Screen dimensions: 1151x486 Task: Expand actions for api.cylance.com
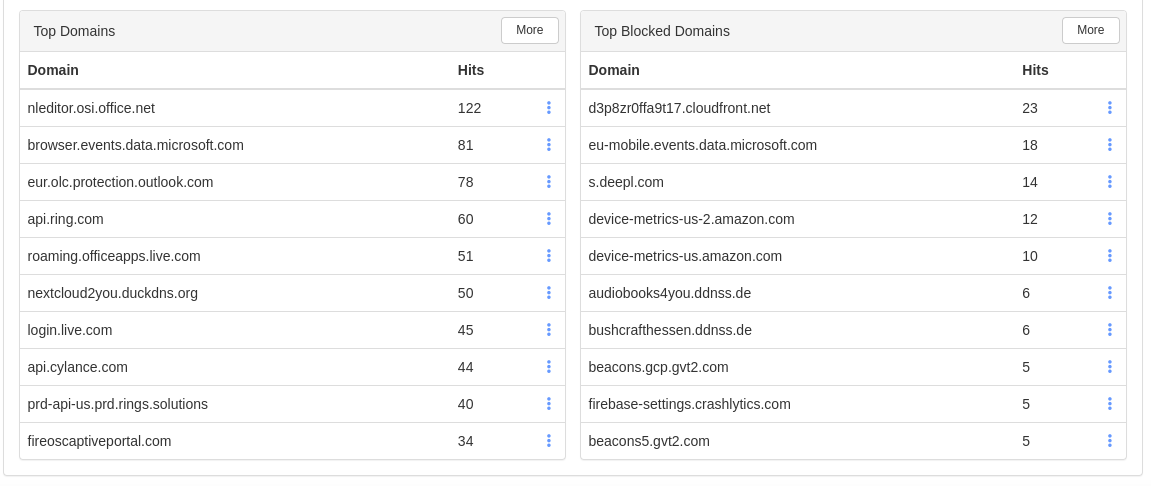[548, 366]
